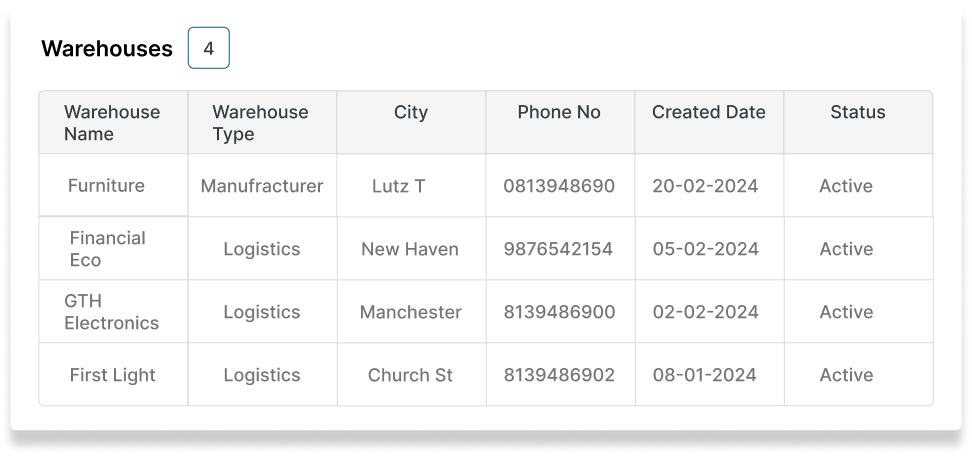Click the Status column header
The height and width of the screenshot is (456, 972).
click(857, 112)
